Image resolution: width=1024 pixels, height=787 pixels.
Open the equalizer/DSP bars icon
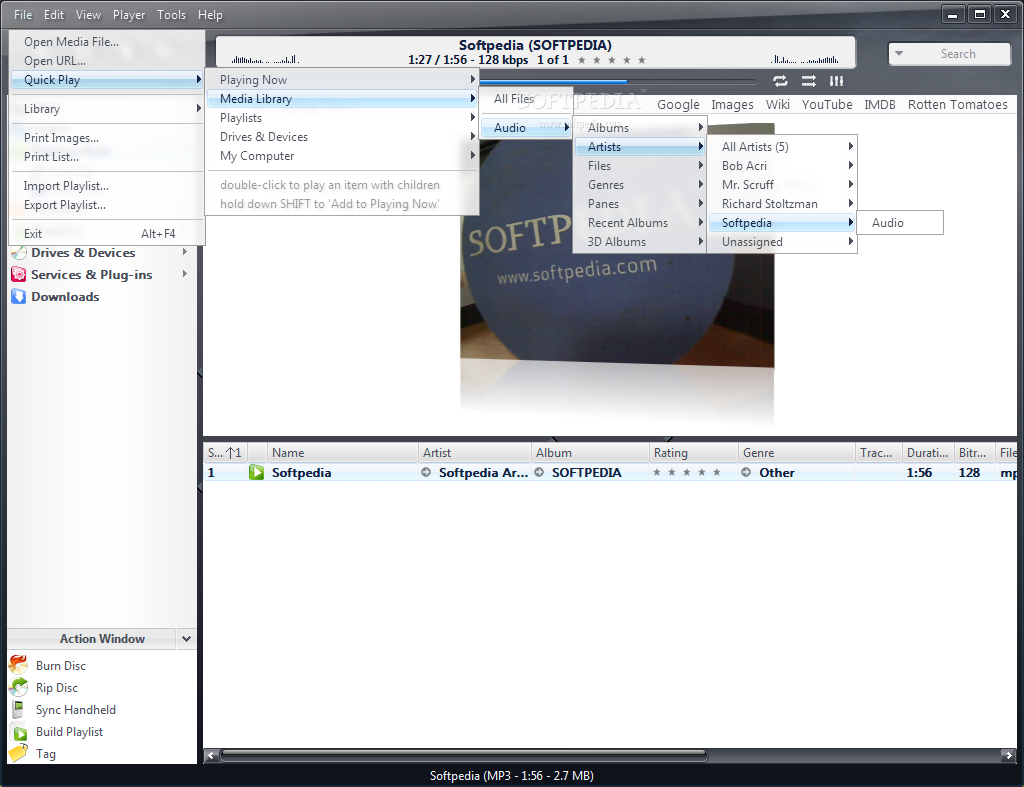point(837,81)
